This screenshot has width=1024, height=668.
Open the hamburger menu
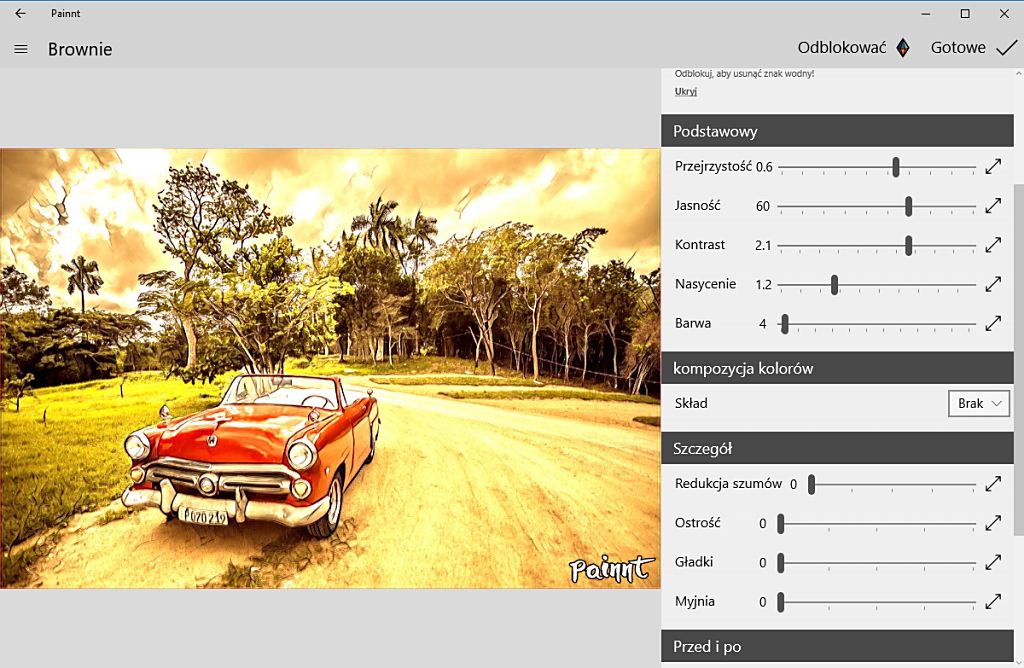[x=21, y=49]
